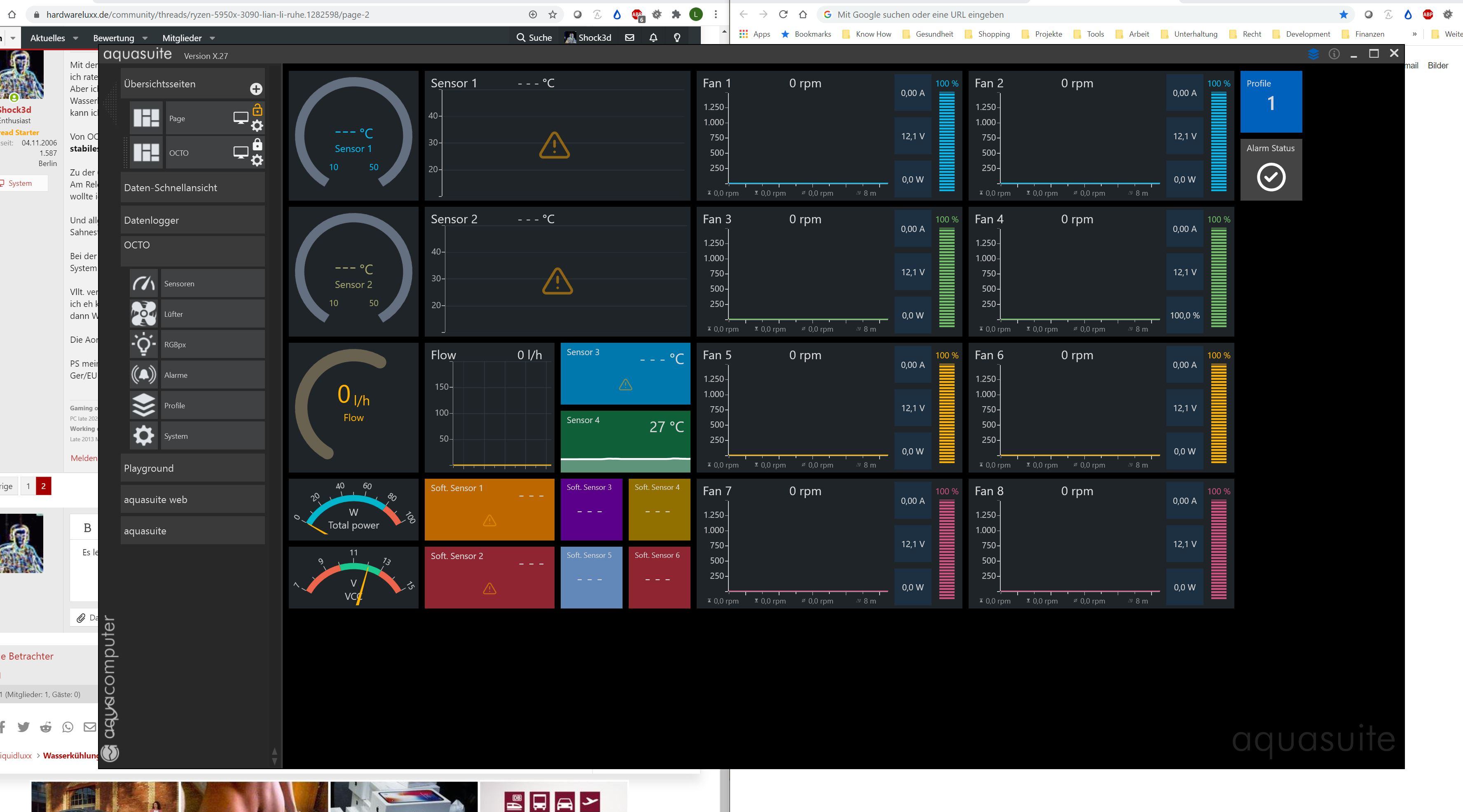Toggle the orange lock on Page overview

click(257, 110)
